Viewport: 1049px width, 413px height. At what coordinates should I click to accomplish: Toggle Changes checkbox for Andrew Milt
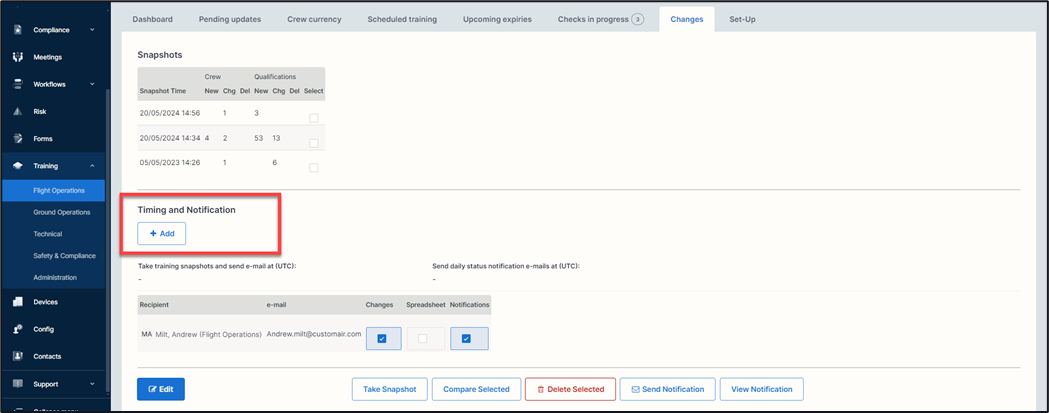[382, 339]
